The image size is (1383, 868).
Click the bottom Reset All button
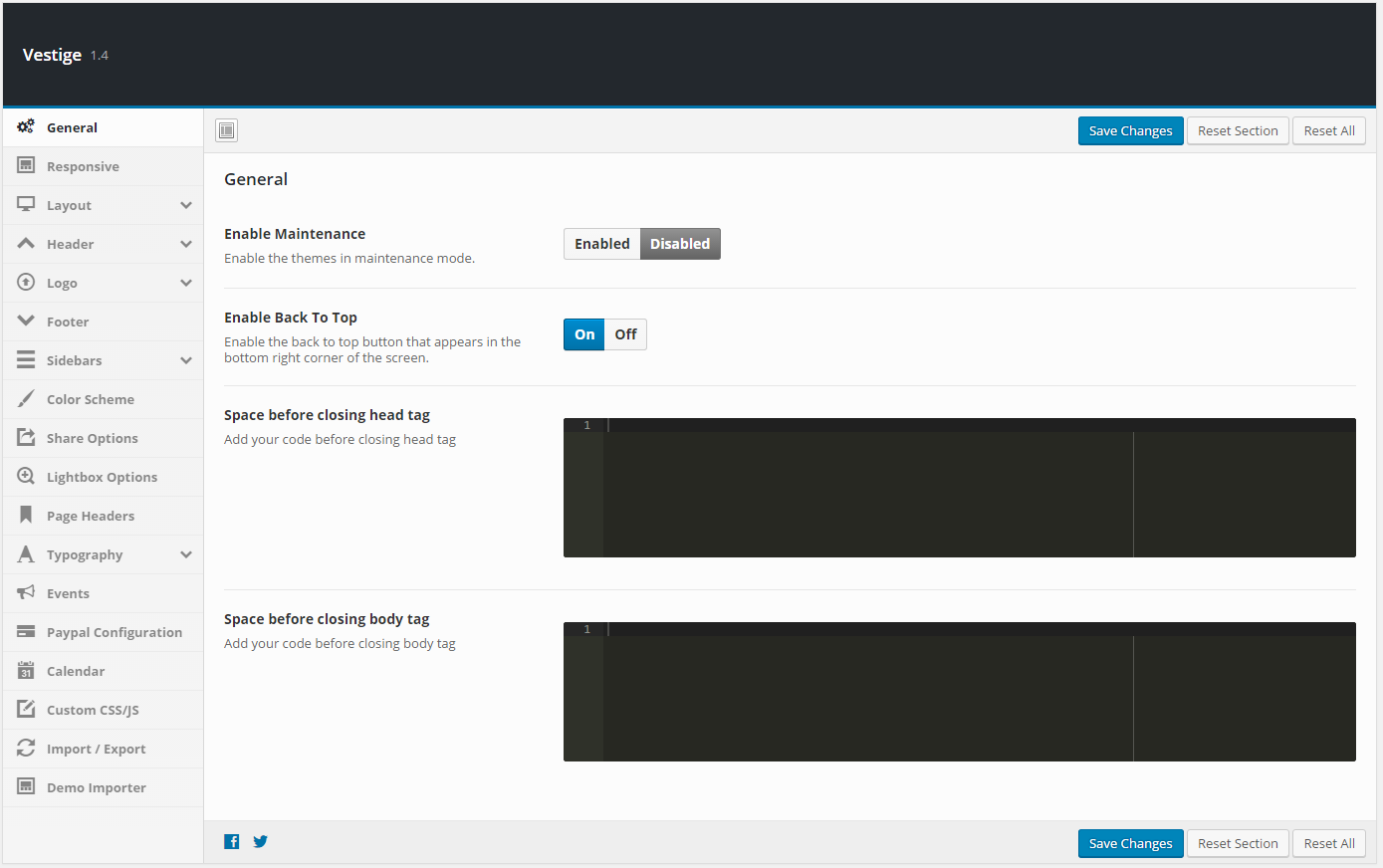coord(1329,843)
